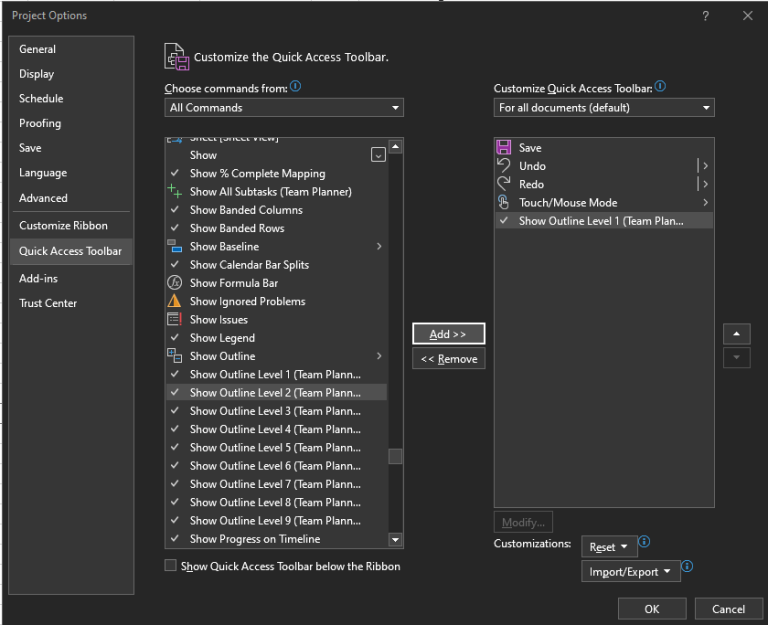
Task: Expand the Import/Export dropdown button
Action: pos(630,572)
